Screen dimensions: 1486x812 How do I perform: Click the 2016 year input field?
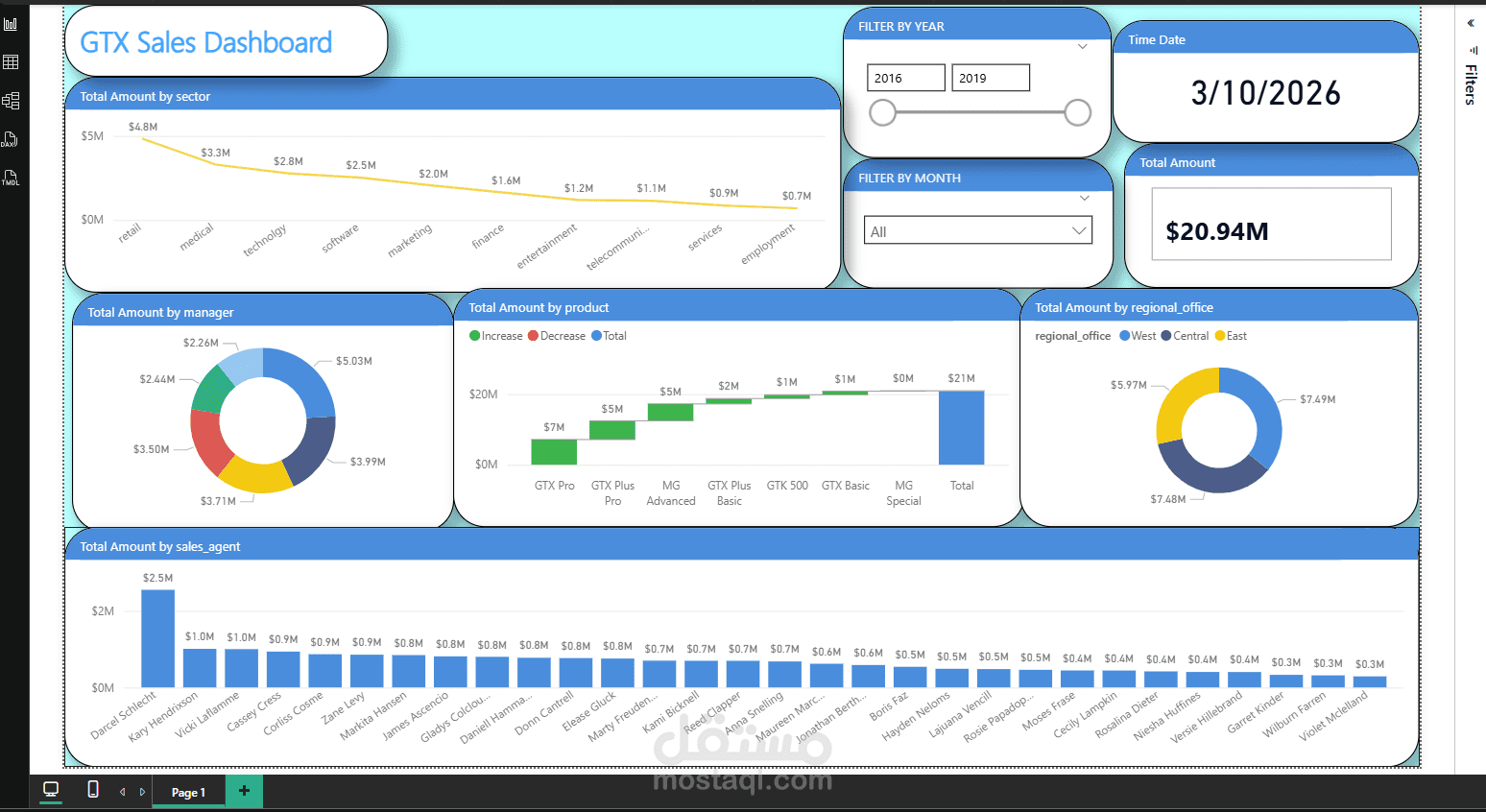click(905, 77)
